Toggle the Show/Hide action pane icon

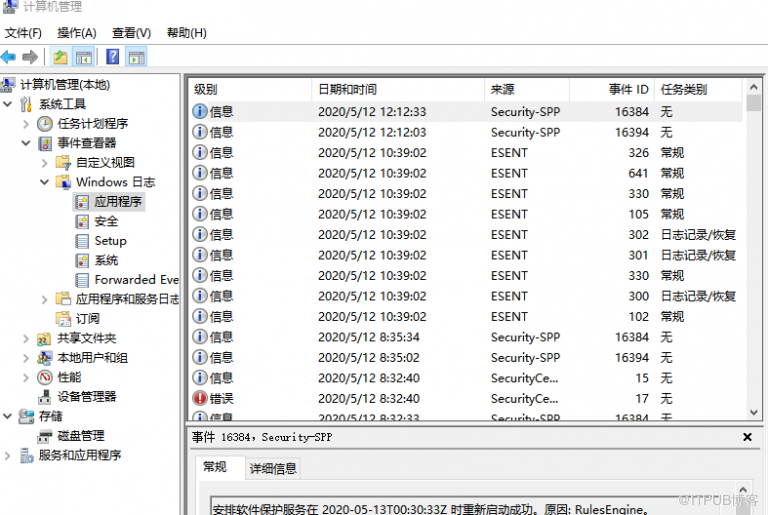(x=137, y=57)
